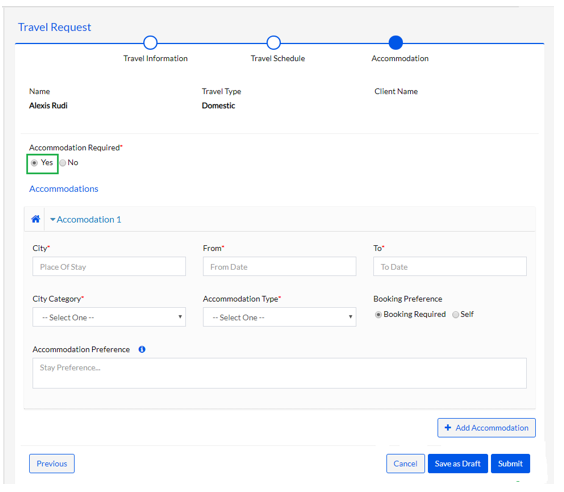Click the plus icon in Add Accommodation
The width and height of the screenshot is (564, 492).
tap(448, 428)
